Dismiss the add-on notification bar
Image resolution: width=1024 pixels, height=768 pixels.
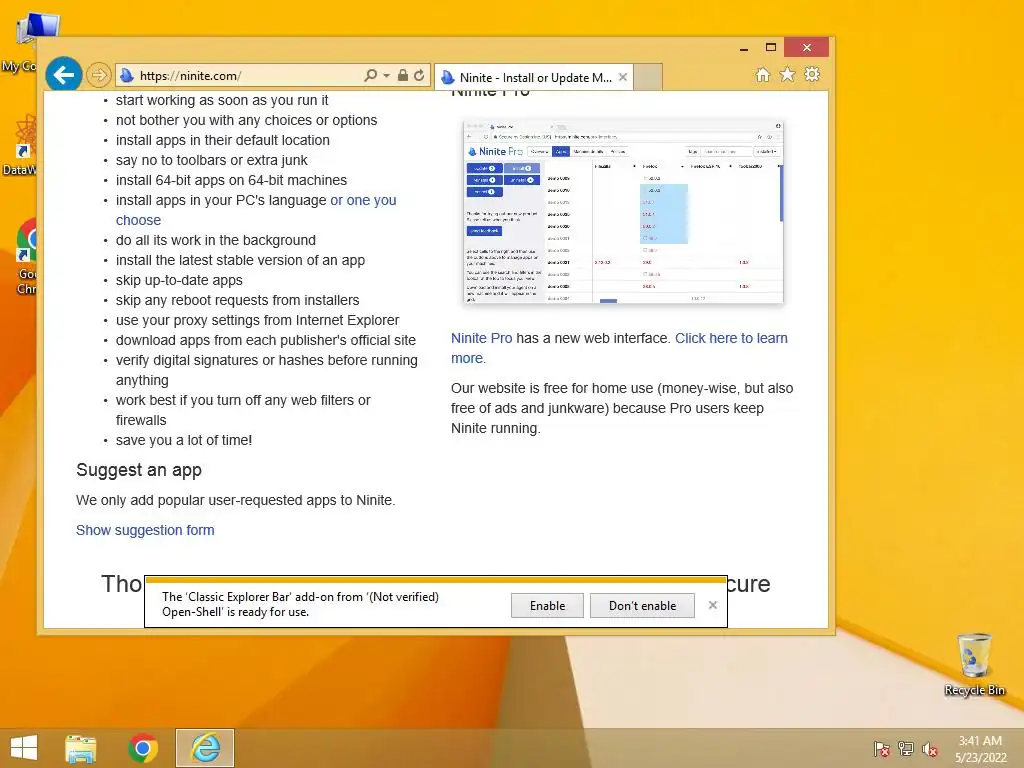point(712,605)
